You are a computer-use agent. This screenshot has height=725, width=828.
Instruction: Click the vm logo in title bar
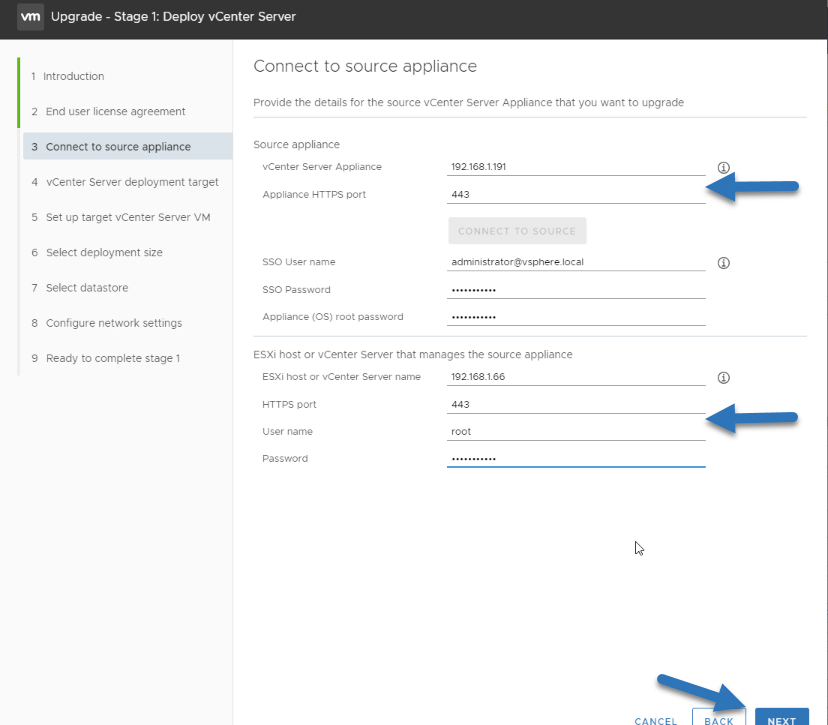click(x=30, y=16)
